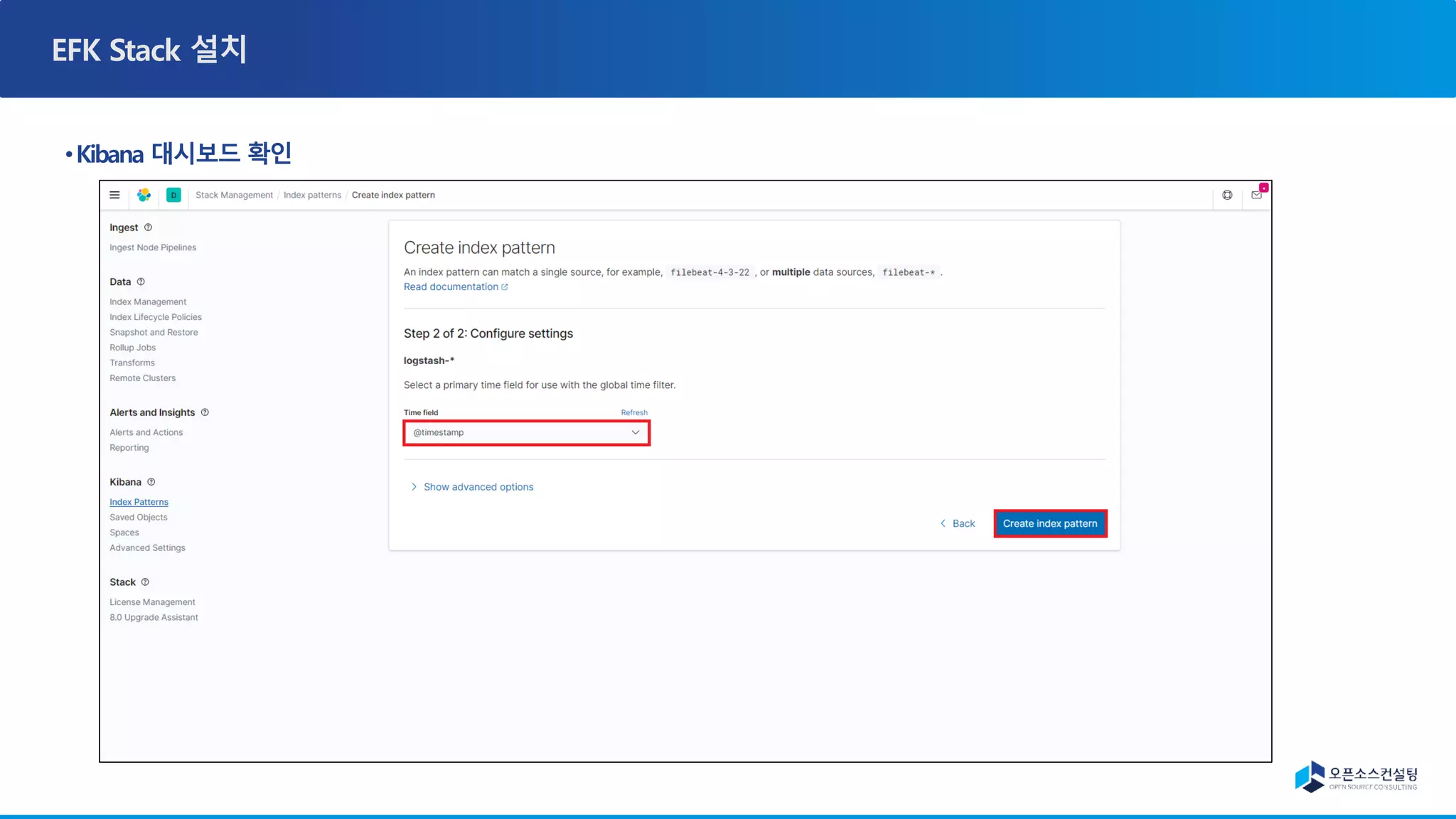Click the help icon beside Data
The image size is (1456, 819).
click(141, 282)
